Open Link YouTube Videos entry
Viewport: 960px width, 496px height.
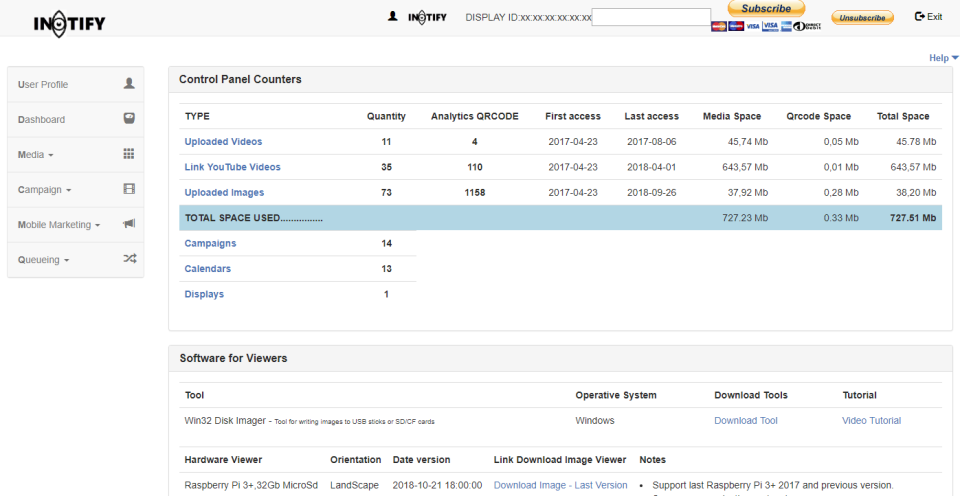click(232, 167)
